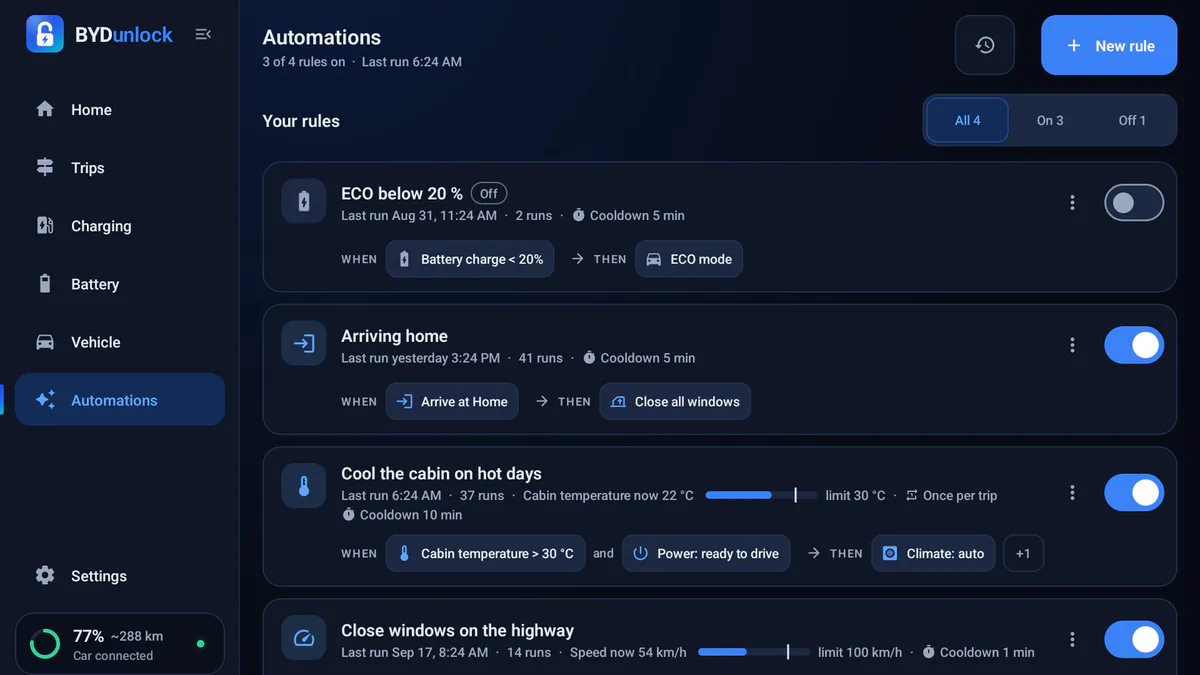The height and width of the screenshot is (675, 1200).
Task: Click the Off badge next to ECO below 20 %
Action: 489,193
